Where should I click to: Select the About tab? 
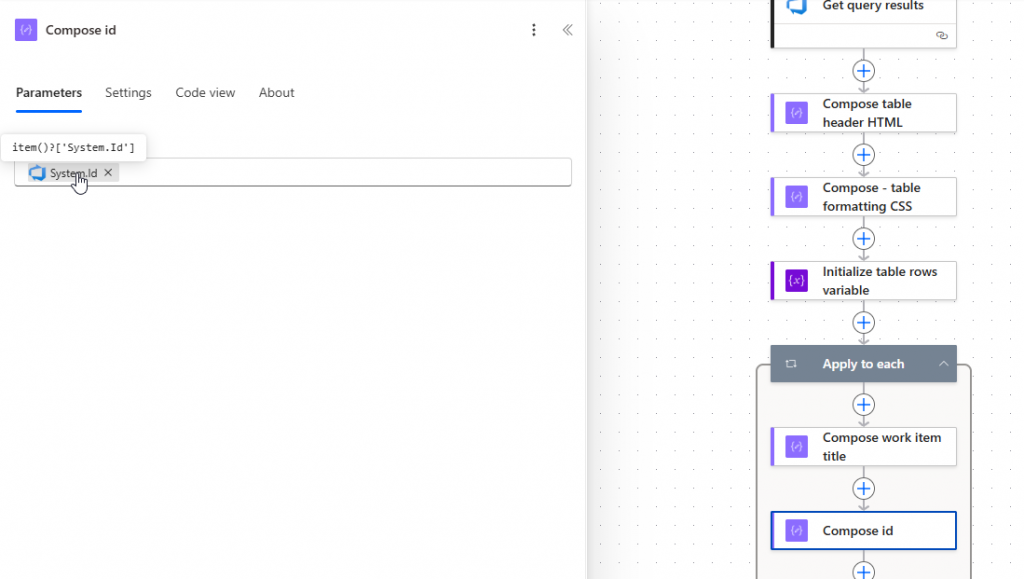(276, 93)
